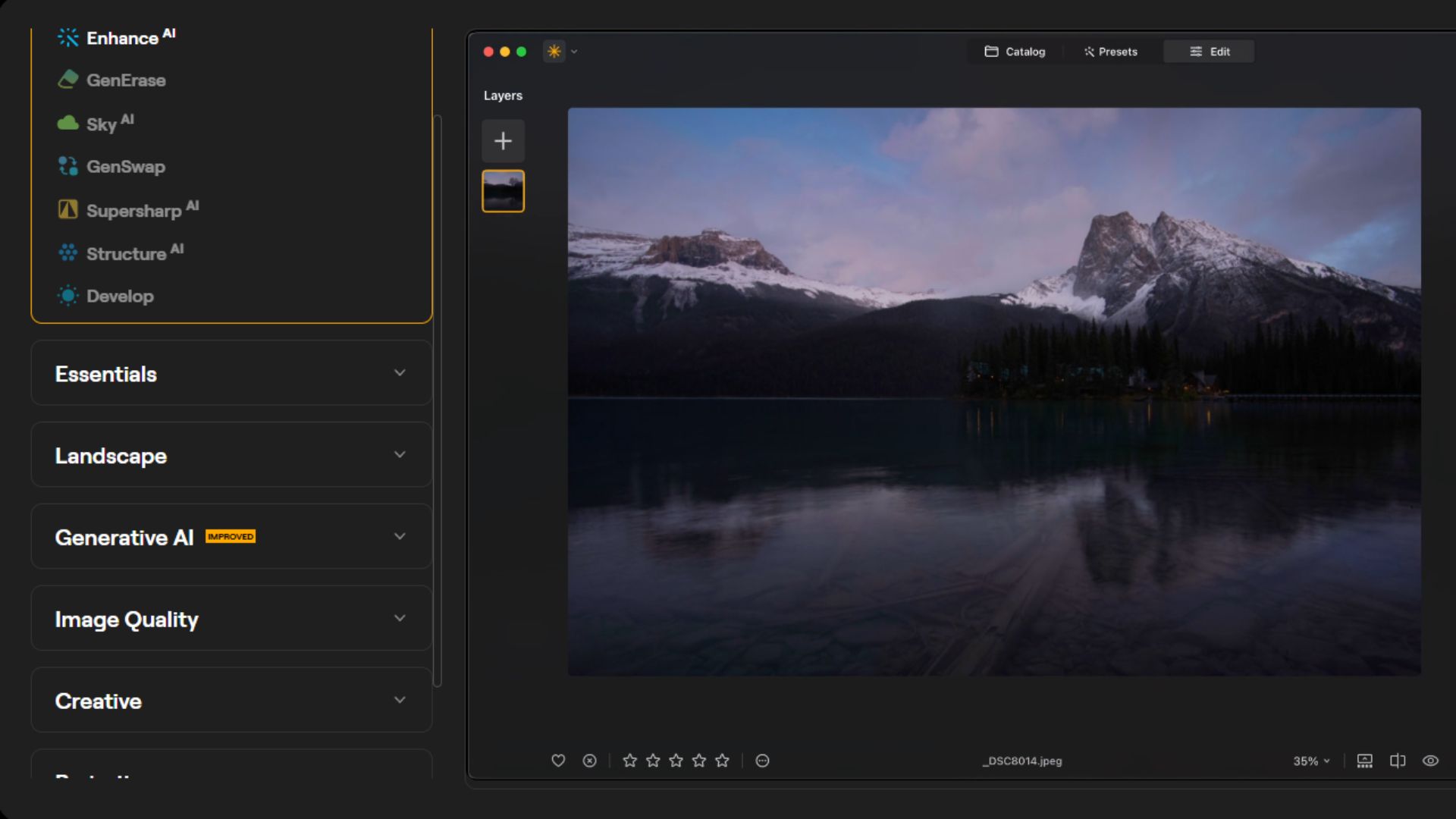Close the window with red button
The height and width of the screenshot is (819, 1456).
pos(488,52)
